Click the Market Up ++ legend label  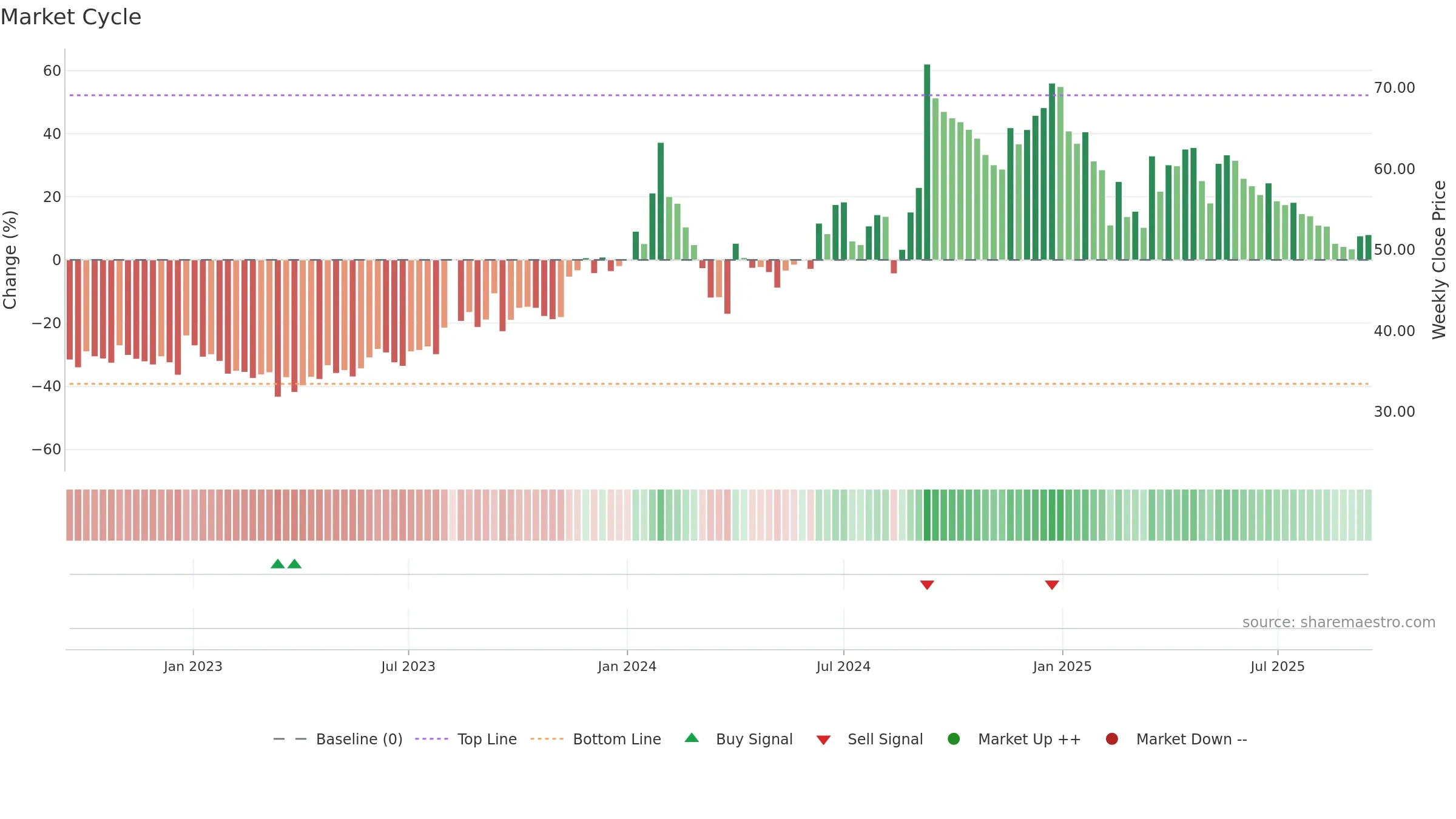click(x=1030, y=739)
